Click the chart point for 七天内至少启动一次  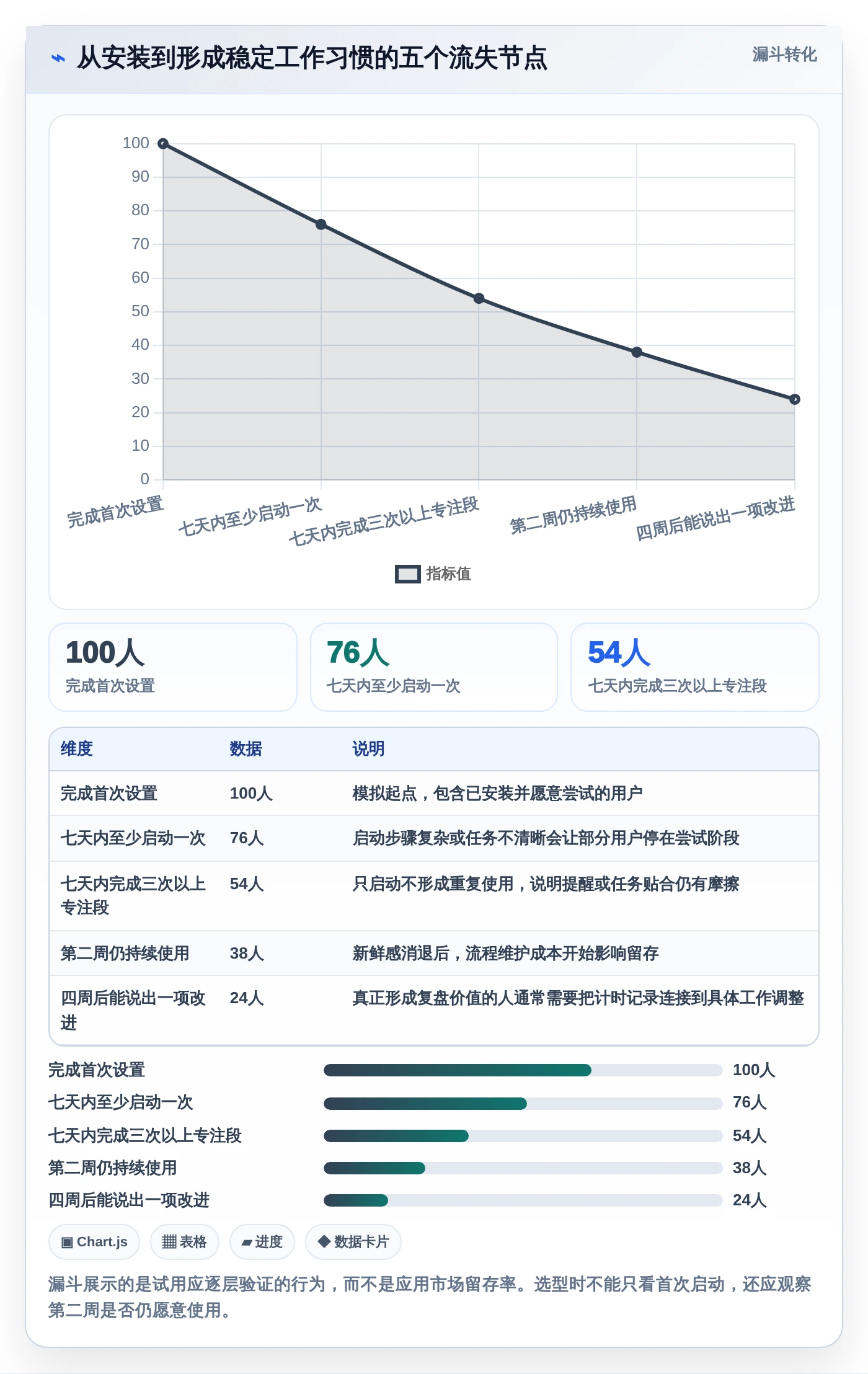coord(321,224)
